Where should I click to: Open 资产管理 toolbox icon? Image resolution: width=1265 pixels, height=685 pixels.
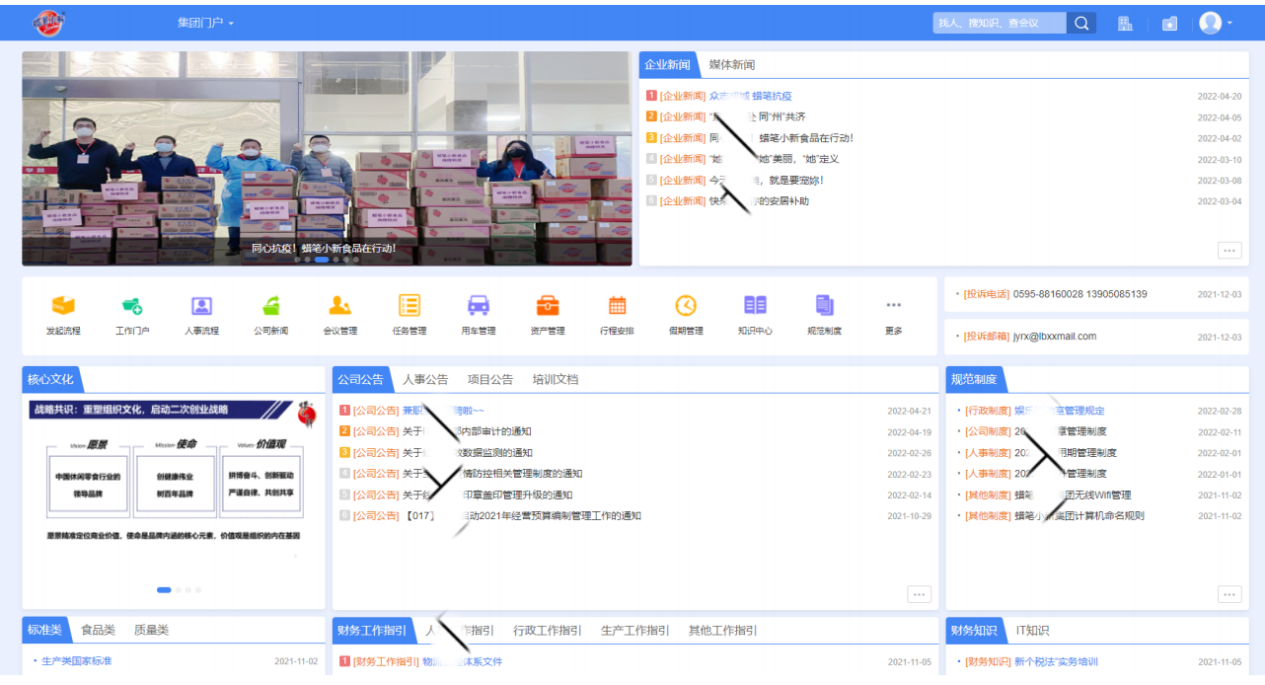[548, 307]
